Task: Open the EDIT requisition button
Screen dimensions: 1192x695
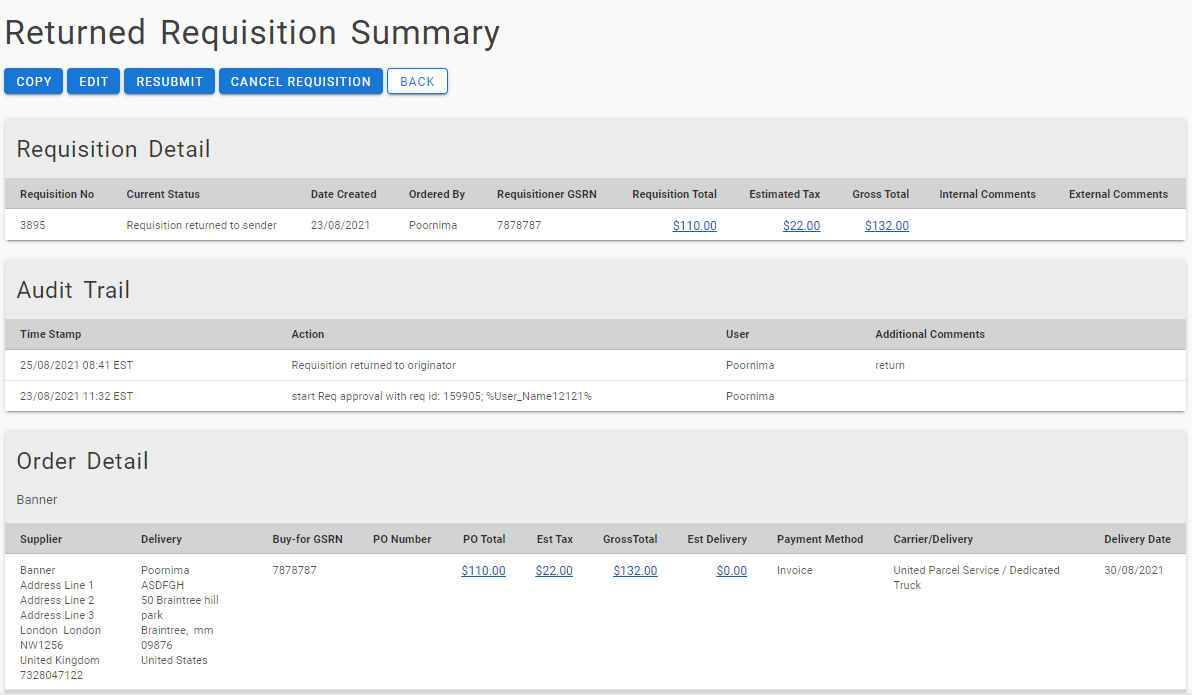Action: point(94,81)
